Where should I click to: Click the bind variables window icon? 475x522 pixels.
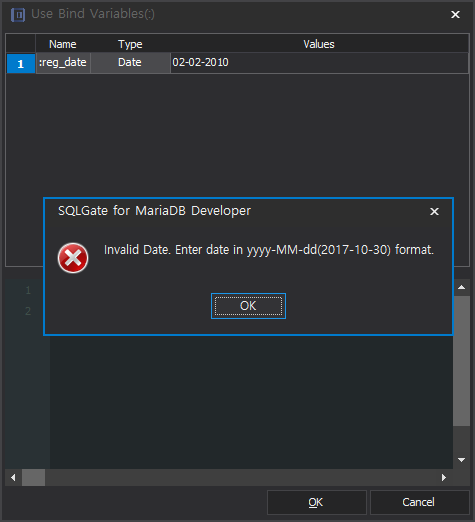coord(18,15)
